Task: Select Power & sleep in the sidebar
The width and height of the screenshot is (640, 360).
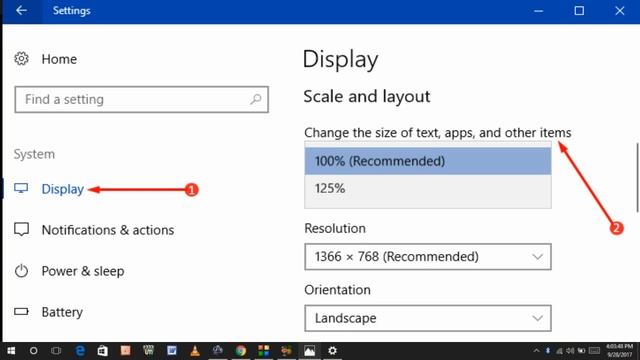Action: click(x=83, y=271)
